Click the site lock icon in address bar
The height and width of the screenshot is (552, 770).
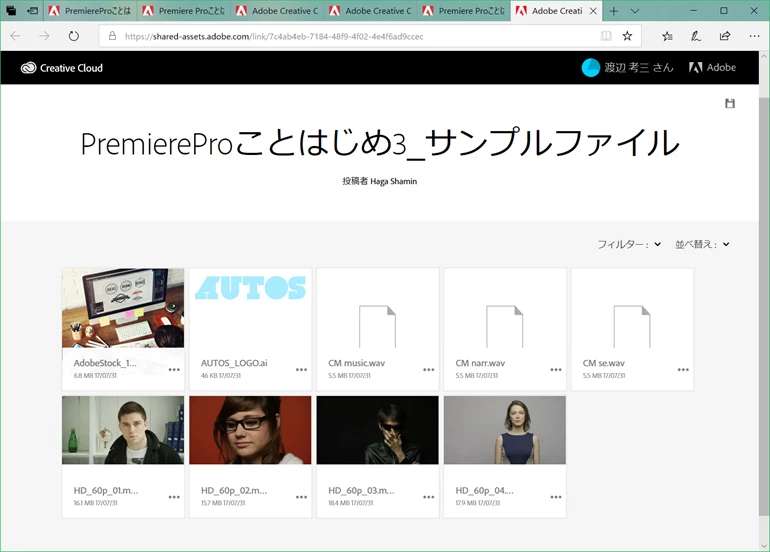click(x=112, y=36)
